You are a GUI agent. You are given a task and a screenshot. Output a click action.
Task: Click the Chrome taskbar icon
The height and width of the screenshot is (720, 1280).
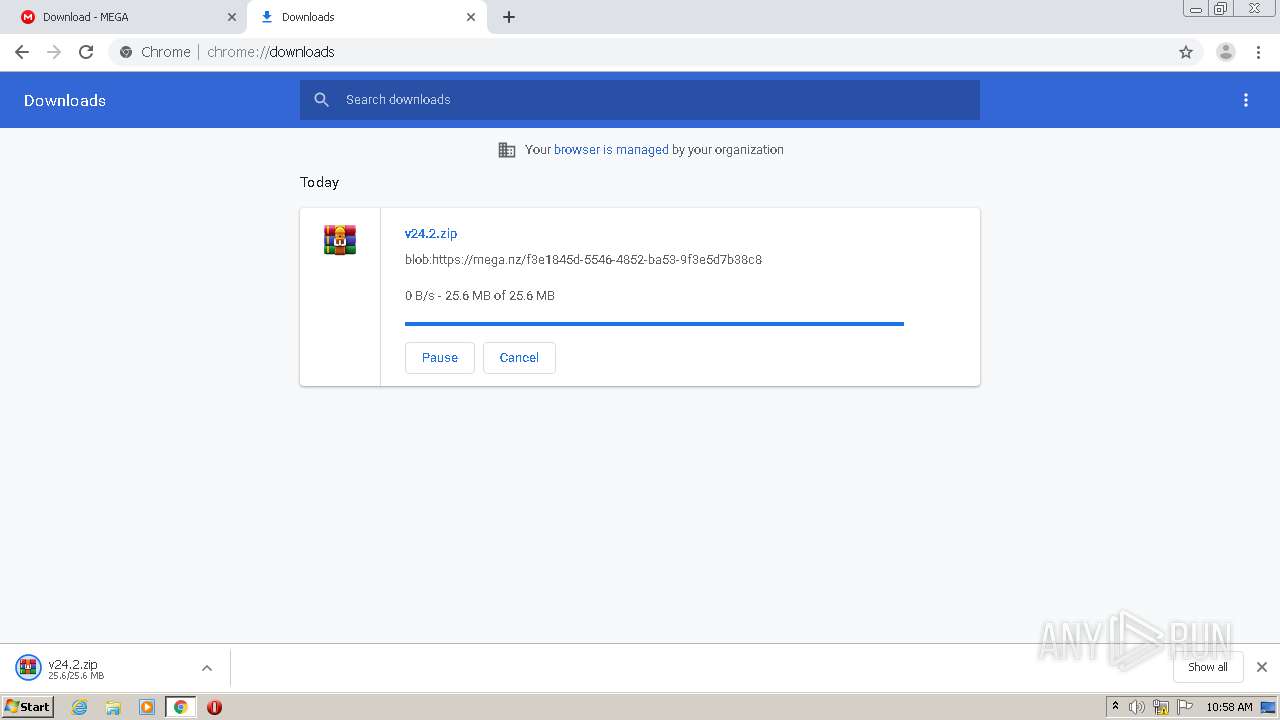tap(180, 707)
